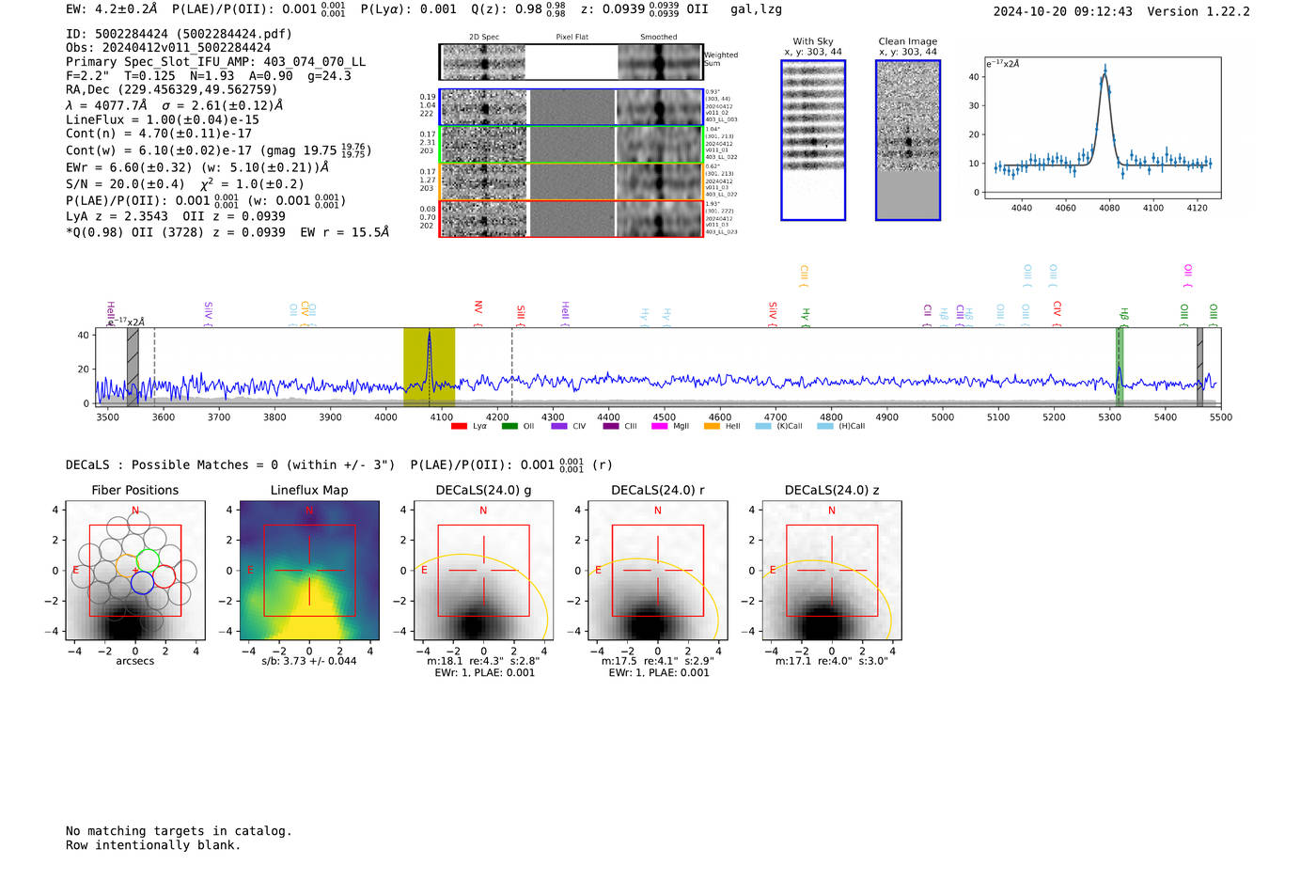Viewport: 1316px width, 896px height.
Task: Click the 'Primary Spec_Slot_IFU_AMP' line
Action: pos(215,61)
